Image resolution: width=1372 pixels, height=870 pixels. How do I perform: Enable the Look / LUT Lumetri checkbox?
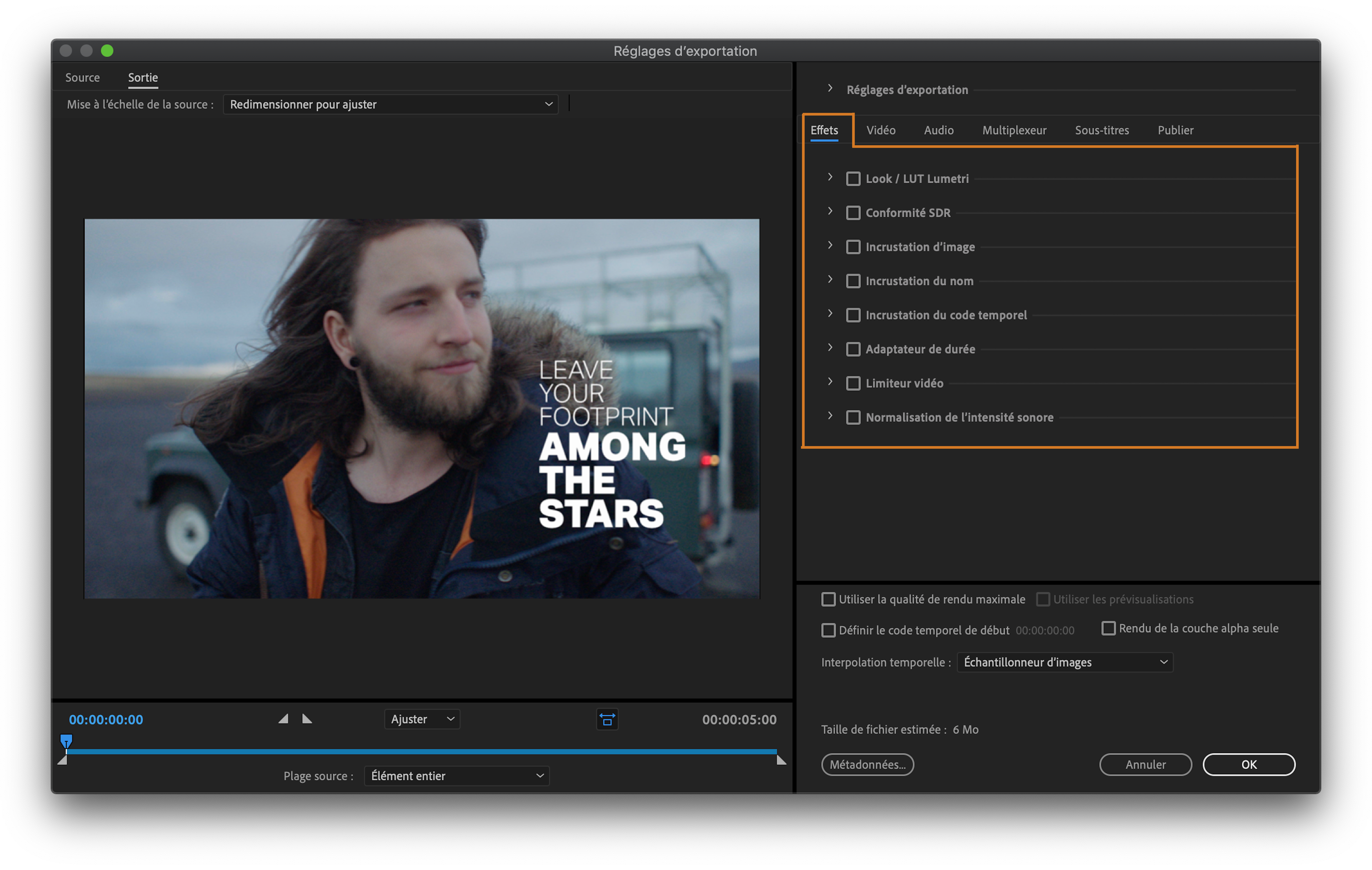click(x=853, y=179)
